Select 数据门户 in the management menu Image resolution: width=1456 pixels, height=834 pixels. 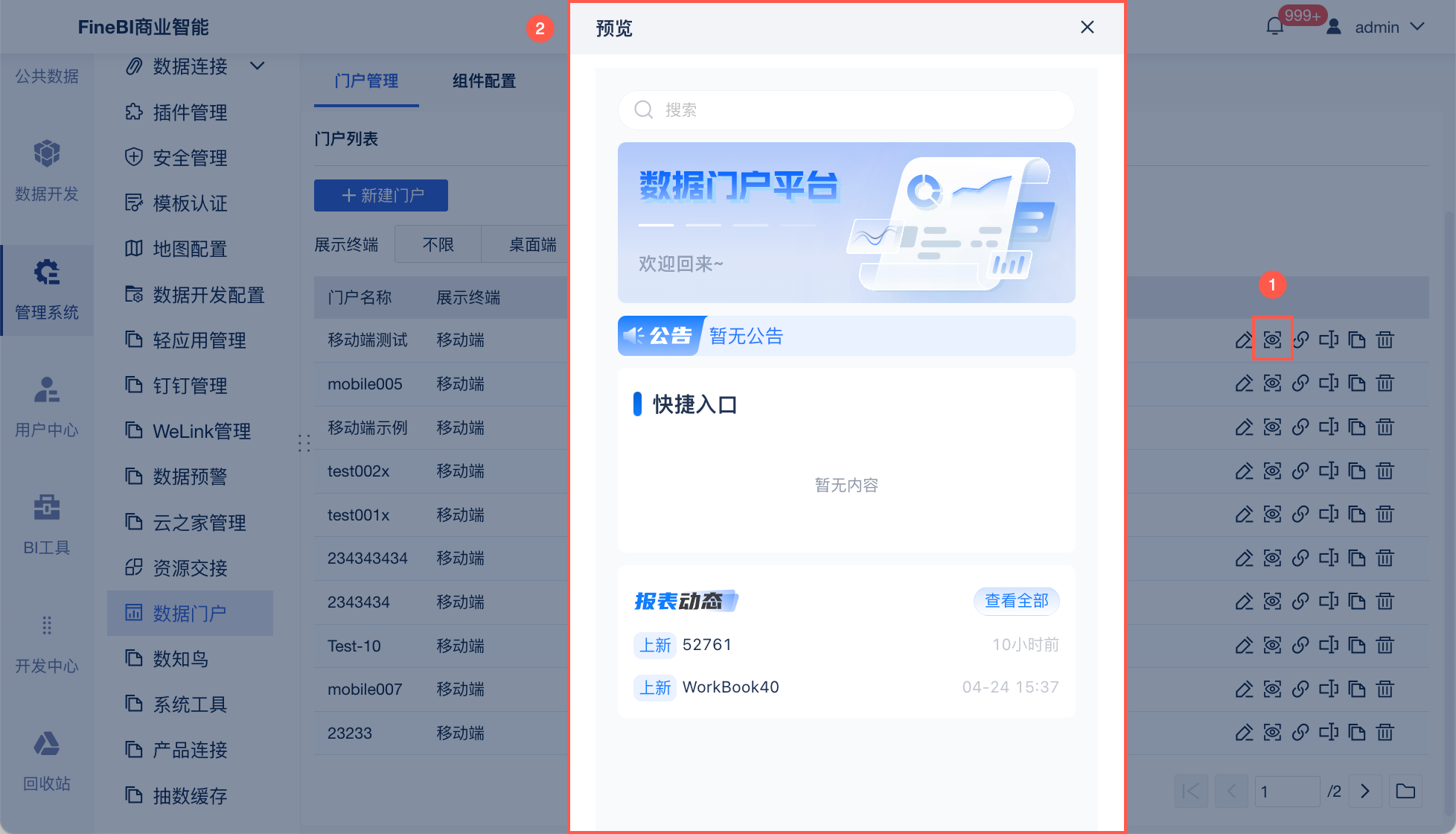[190, 613]
